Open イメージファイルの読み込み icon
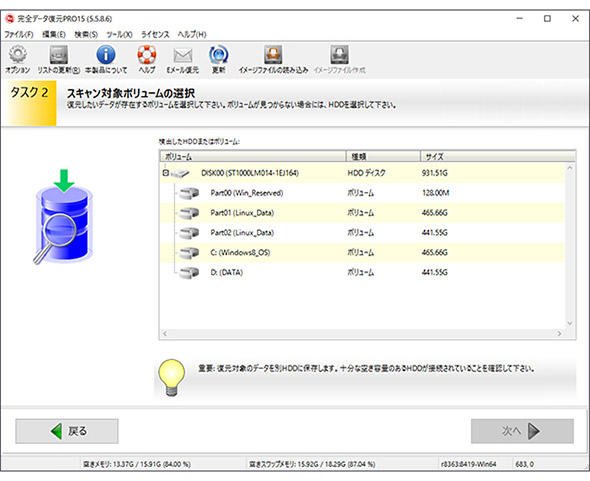This screenshot has height=481, width=590. (273, 55)
